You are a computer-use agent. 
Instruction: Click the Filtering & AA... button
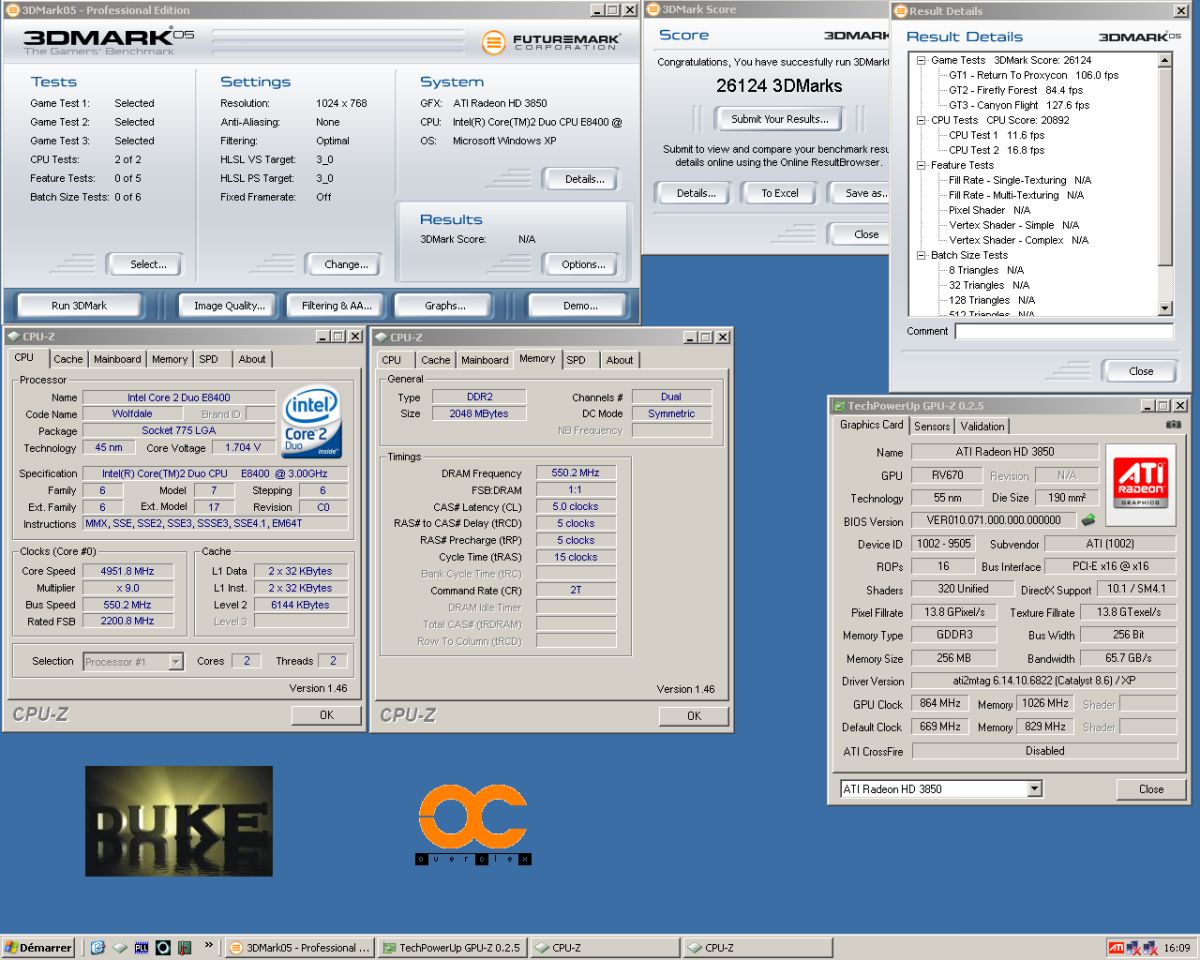coord(336,306)
